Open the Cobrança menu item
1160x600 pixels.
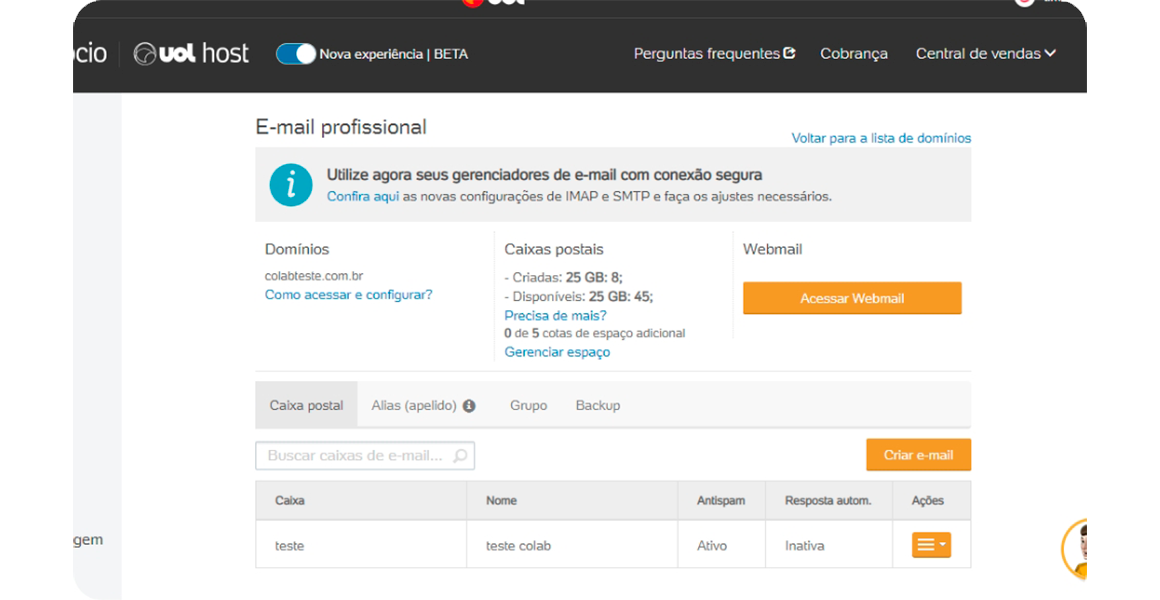pyautogui.click(x=854, y=53)
